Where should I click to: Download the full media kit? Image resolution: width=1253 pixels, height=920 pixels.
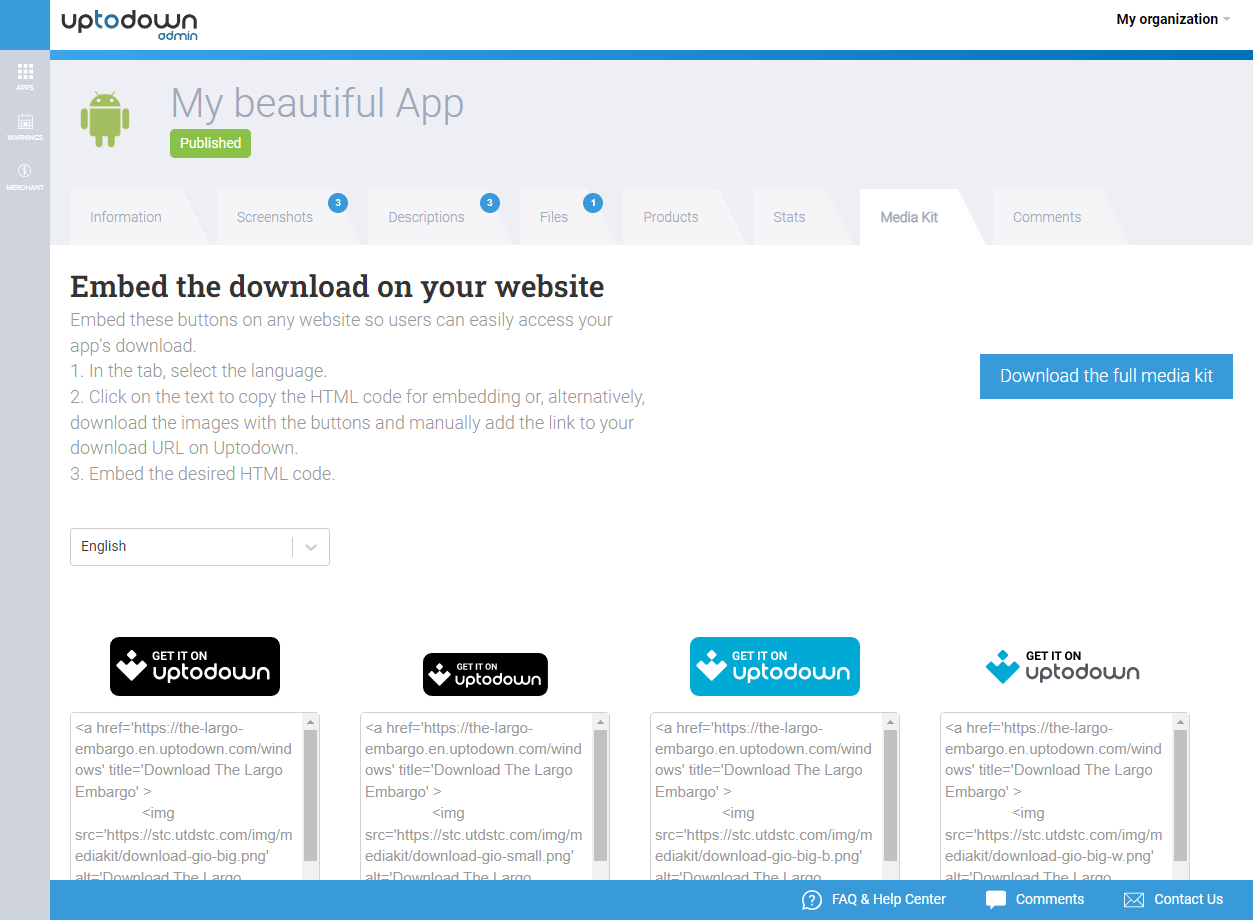[x=1106, y=376]
